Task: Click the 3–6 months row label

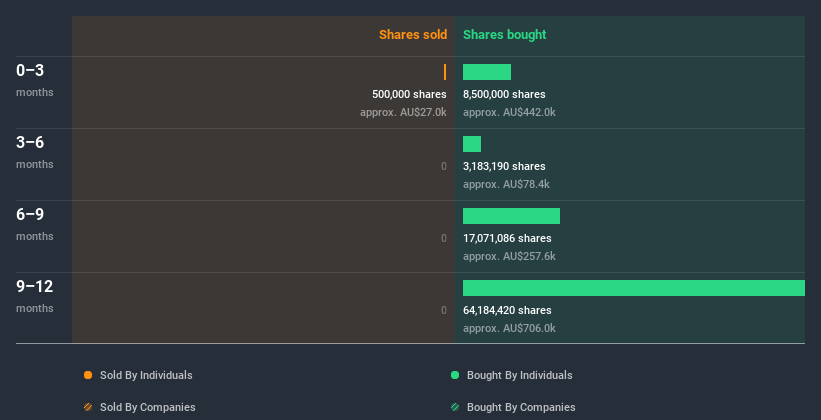Action: click(35, 152)
